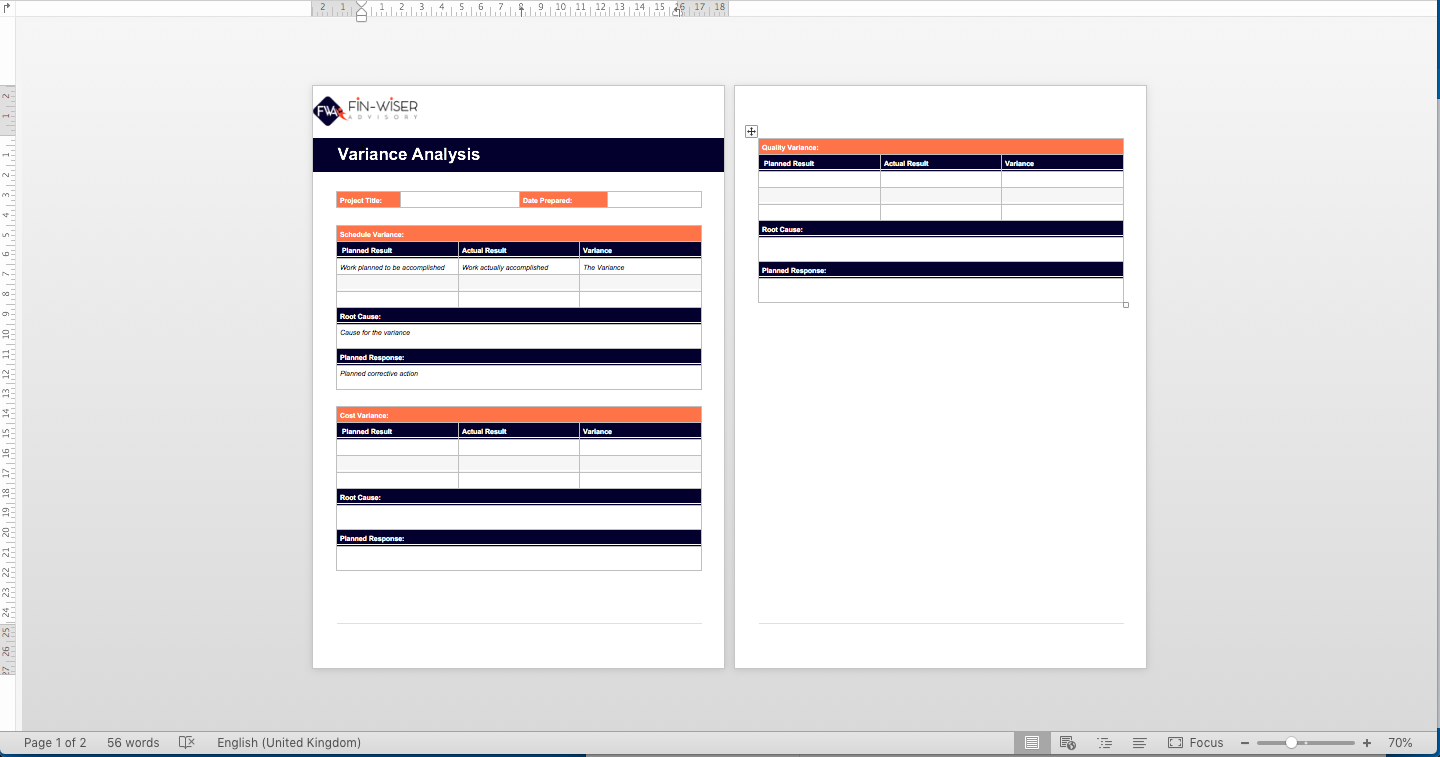Click Variance header under Quality Variance
This screenshot has height=757, width=1440.
point(1062,163)
